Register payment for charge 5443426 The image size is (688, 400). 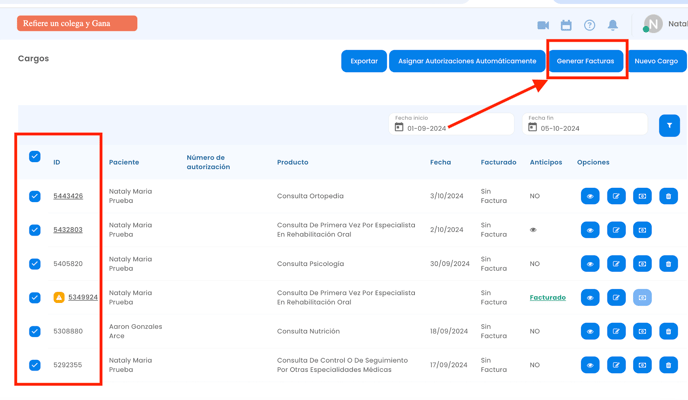point(642,196)
